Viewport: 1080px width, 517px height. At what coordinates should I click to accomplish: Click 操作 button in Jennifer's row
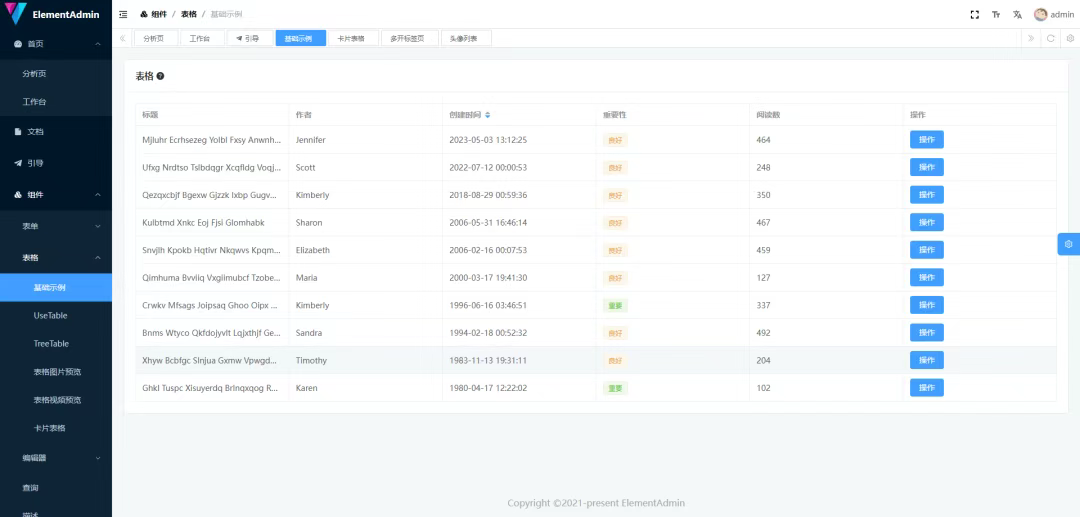[x=926, y=140]
